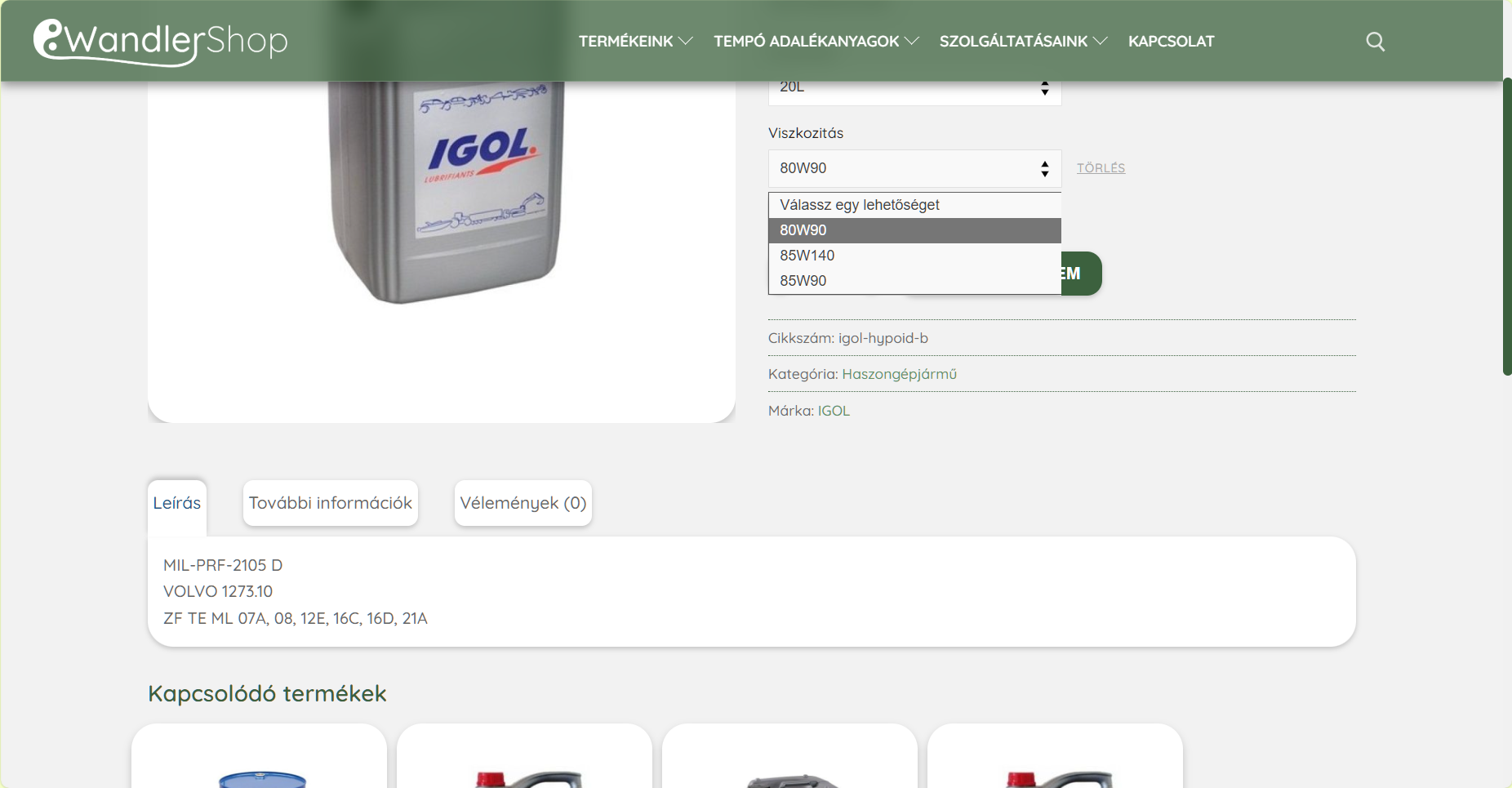Open the search magnifier icon
The image size is (1512, 788).
(1376, 42)
